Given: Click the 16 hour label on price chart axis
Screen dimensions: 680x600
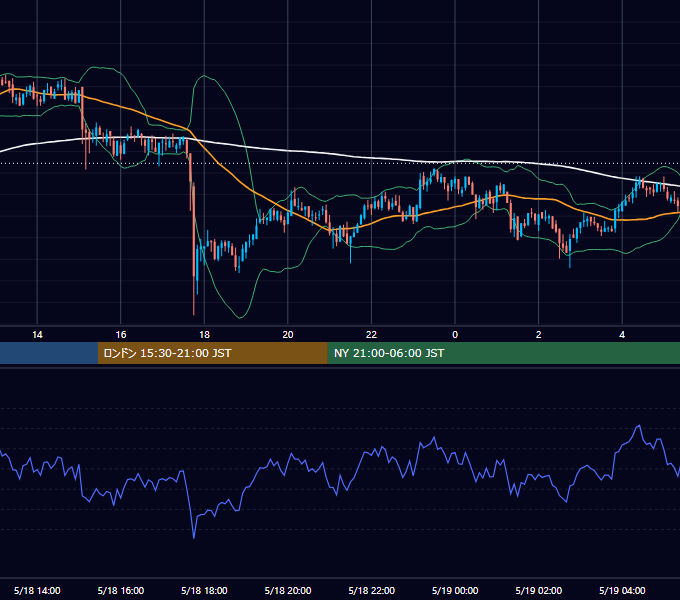Looking at the screenshot, I should pos(121,335).
